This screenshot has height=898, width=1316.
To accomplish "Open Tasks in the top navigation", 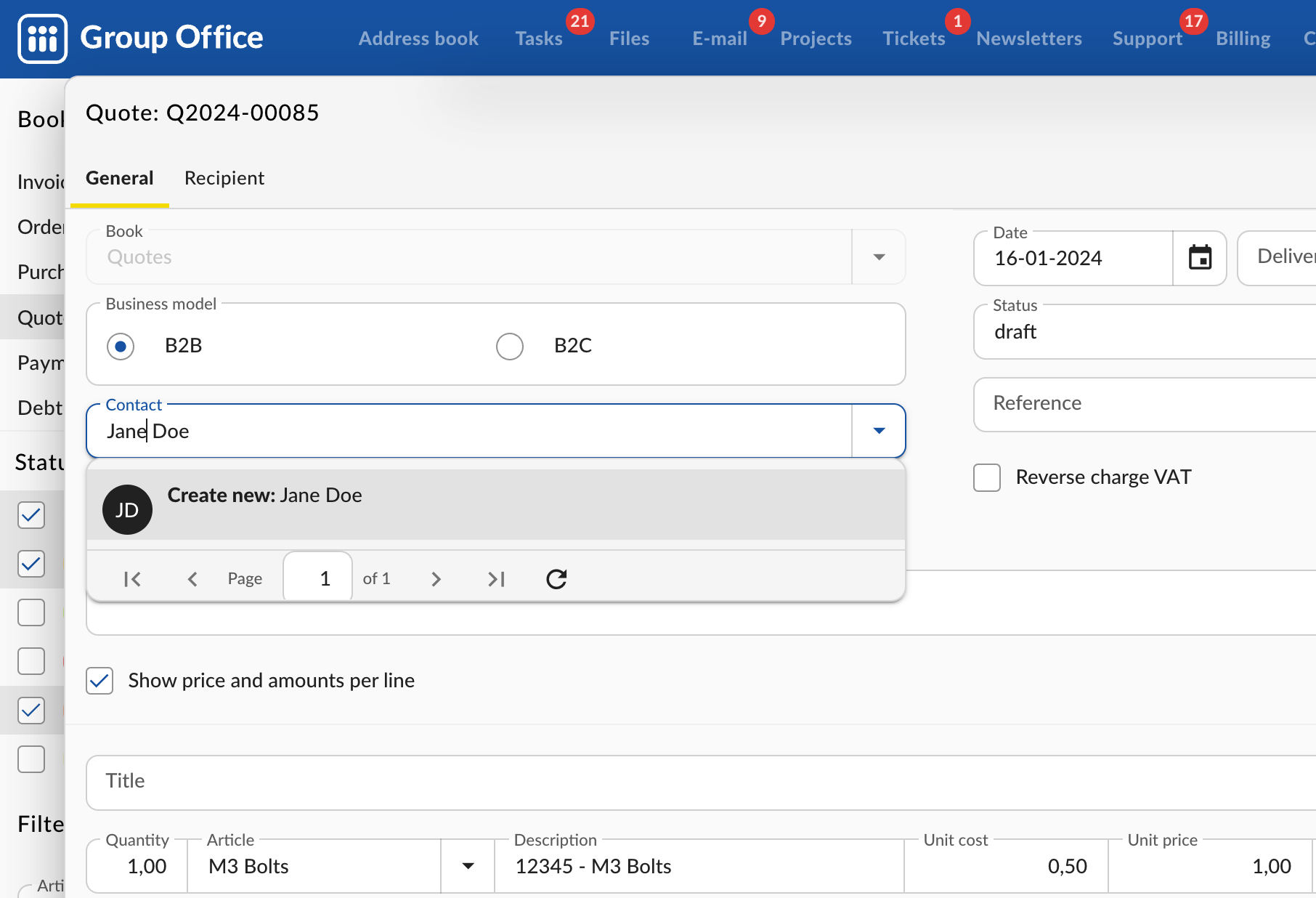I will pyautogui.click(x=538, y=39).
